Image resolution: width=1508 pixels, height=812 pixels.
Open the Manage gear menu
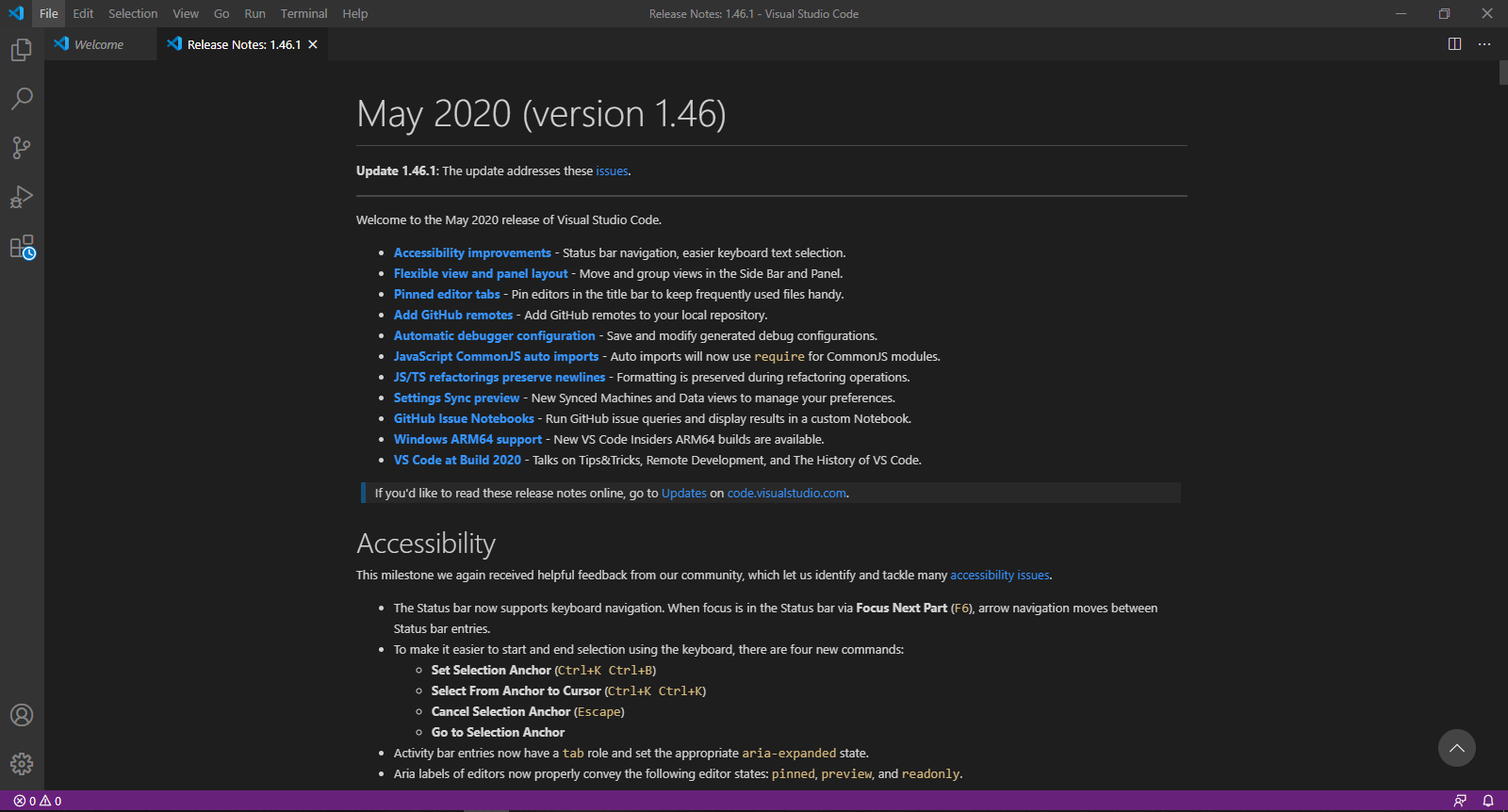pos(22,764)
